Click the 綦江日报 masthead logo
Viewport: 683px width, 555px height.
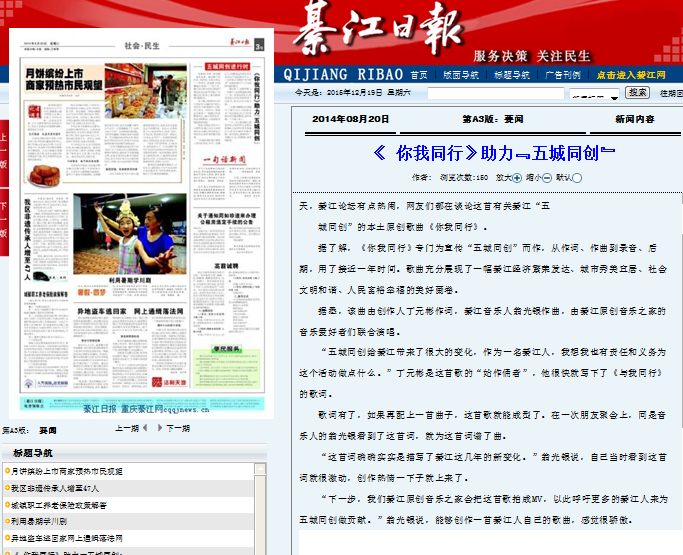point(378,27)
